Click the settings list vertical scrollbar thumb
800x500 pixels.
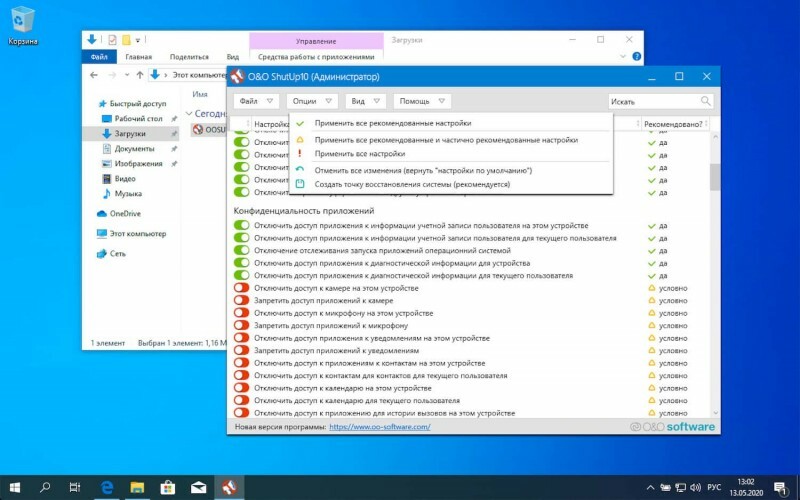[715, 177]
